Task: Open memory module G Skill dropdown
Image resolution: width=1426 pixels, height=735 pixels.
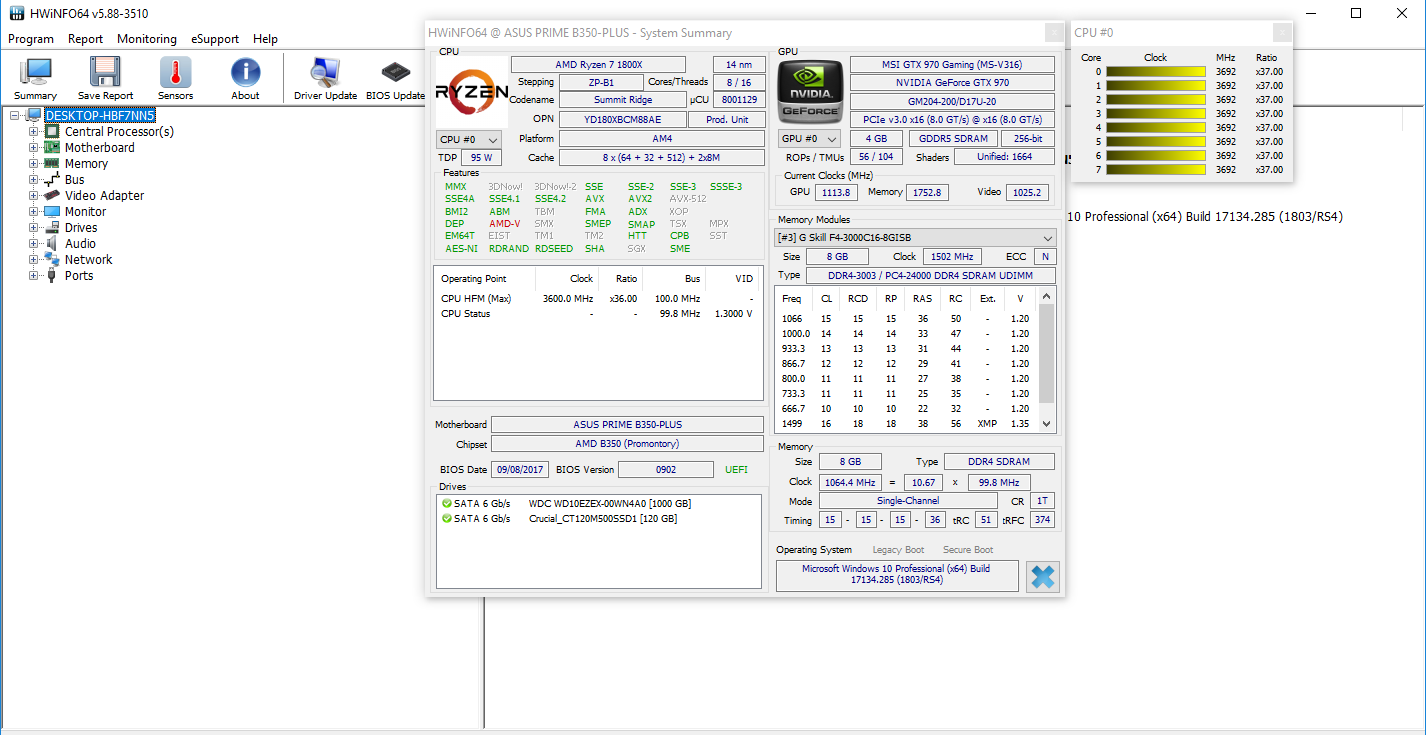Action: click(x=915, y=238)
